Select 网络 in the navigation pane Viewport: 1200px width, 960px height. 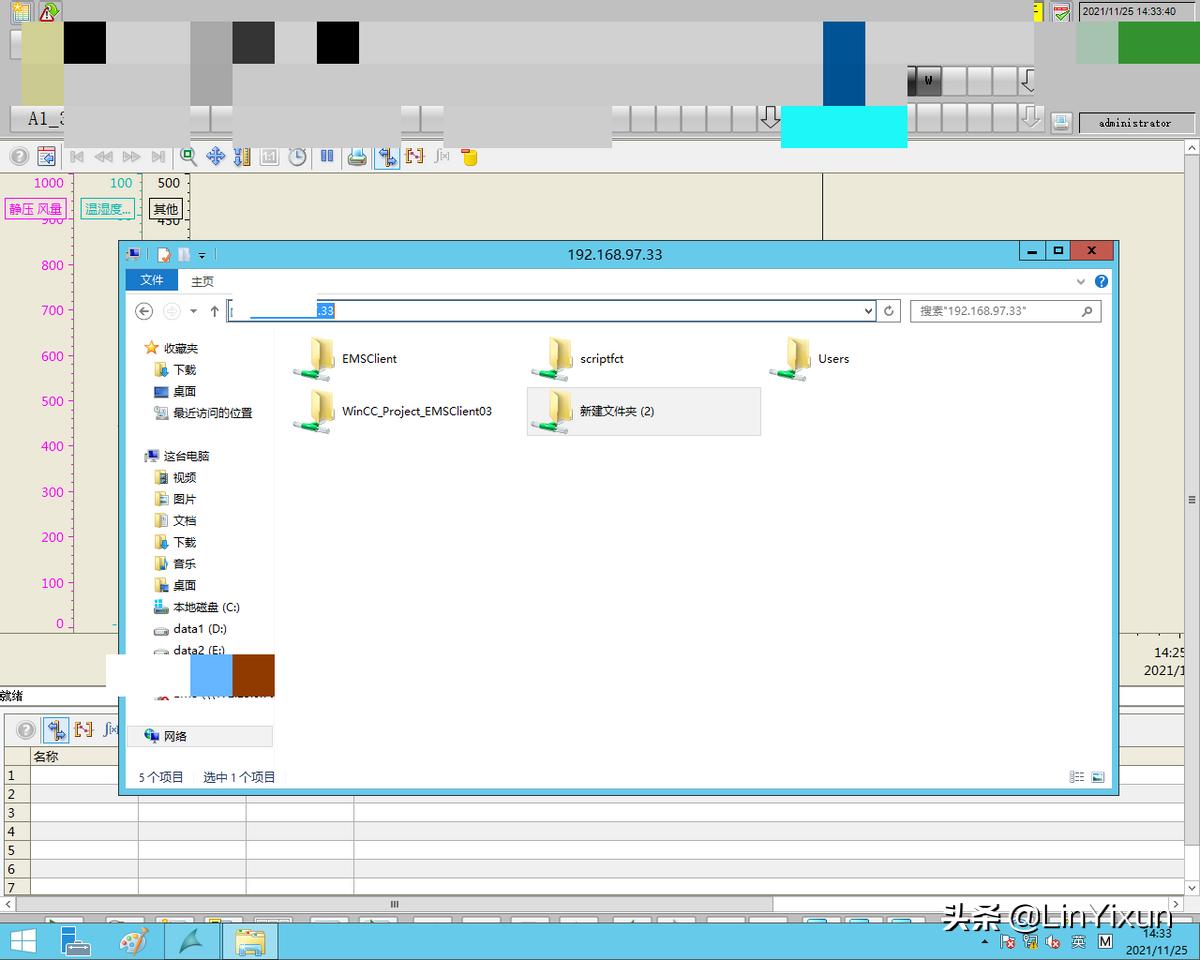tap(175, 736)
